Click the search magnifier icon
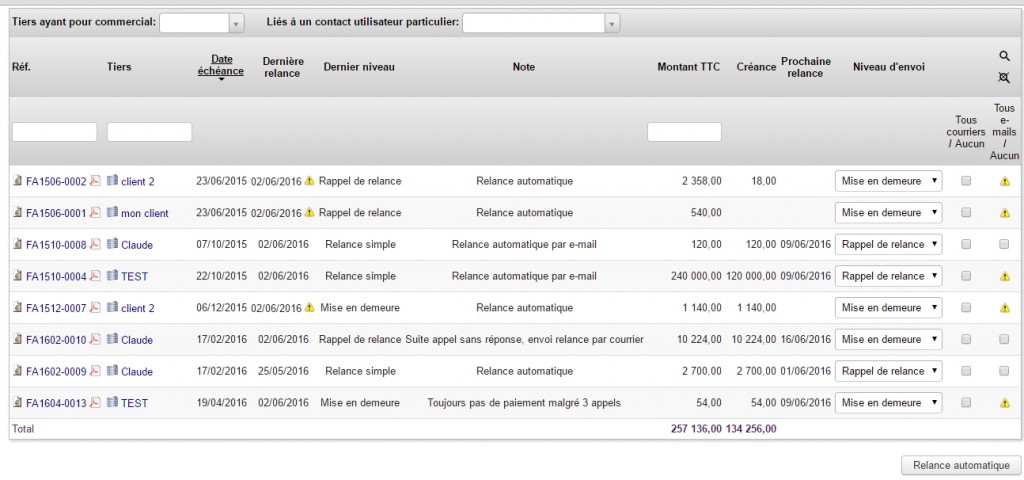This screenshot has width=1024, height=480. click(1004, 56)
